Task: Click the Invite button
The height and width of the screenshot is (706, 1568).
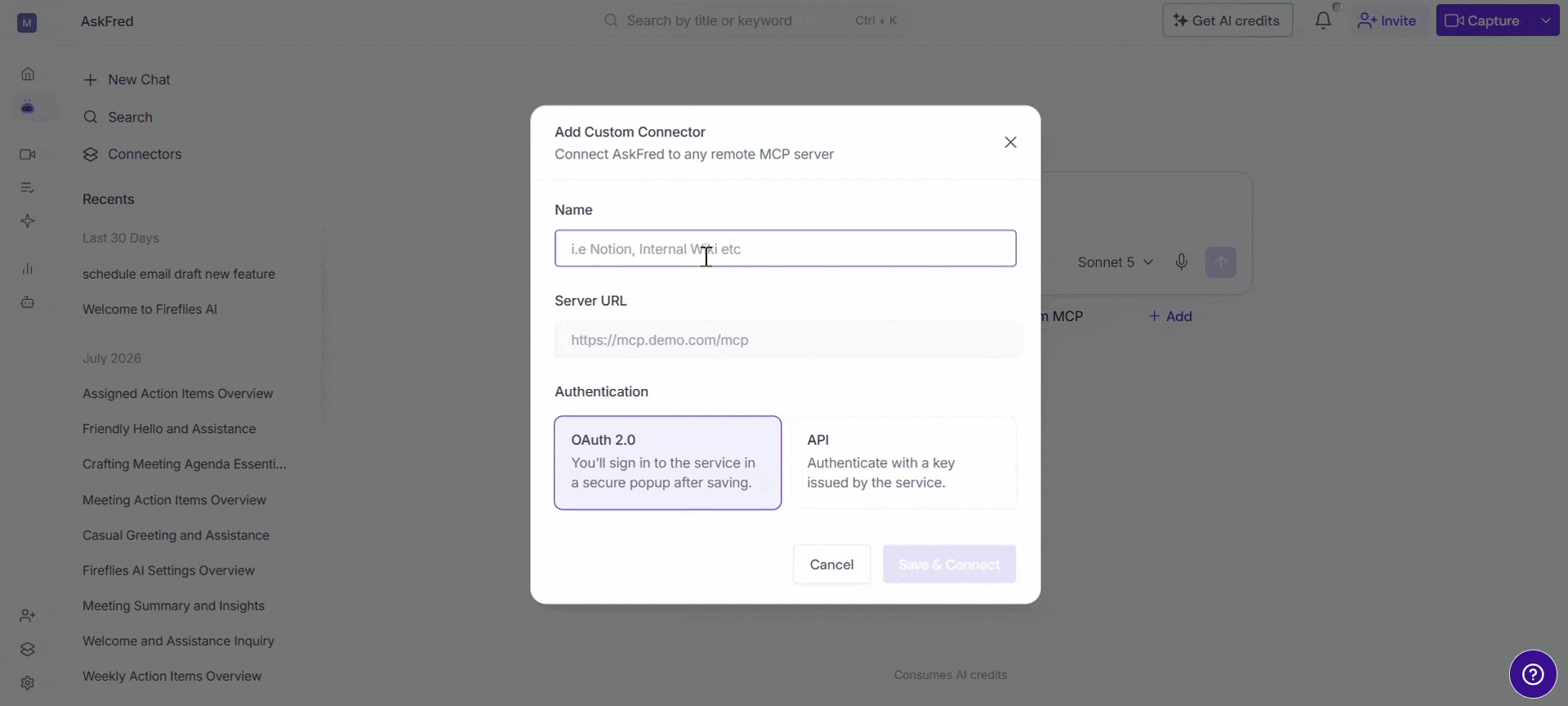Action: point(1387,20)
